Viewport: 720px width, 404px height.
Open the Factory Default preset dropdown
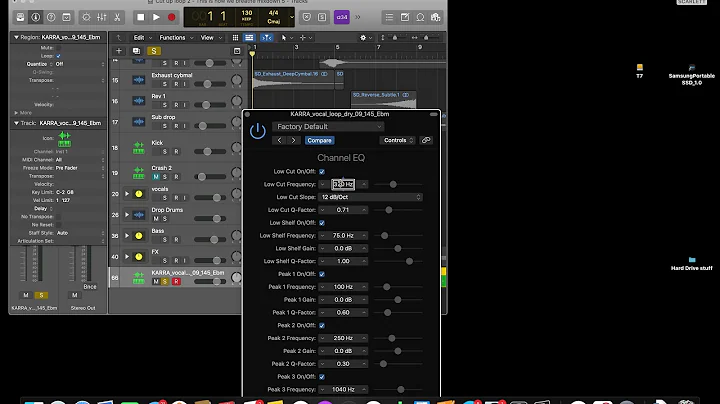[x=328, y=127]
